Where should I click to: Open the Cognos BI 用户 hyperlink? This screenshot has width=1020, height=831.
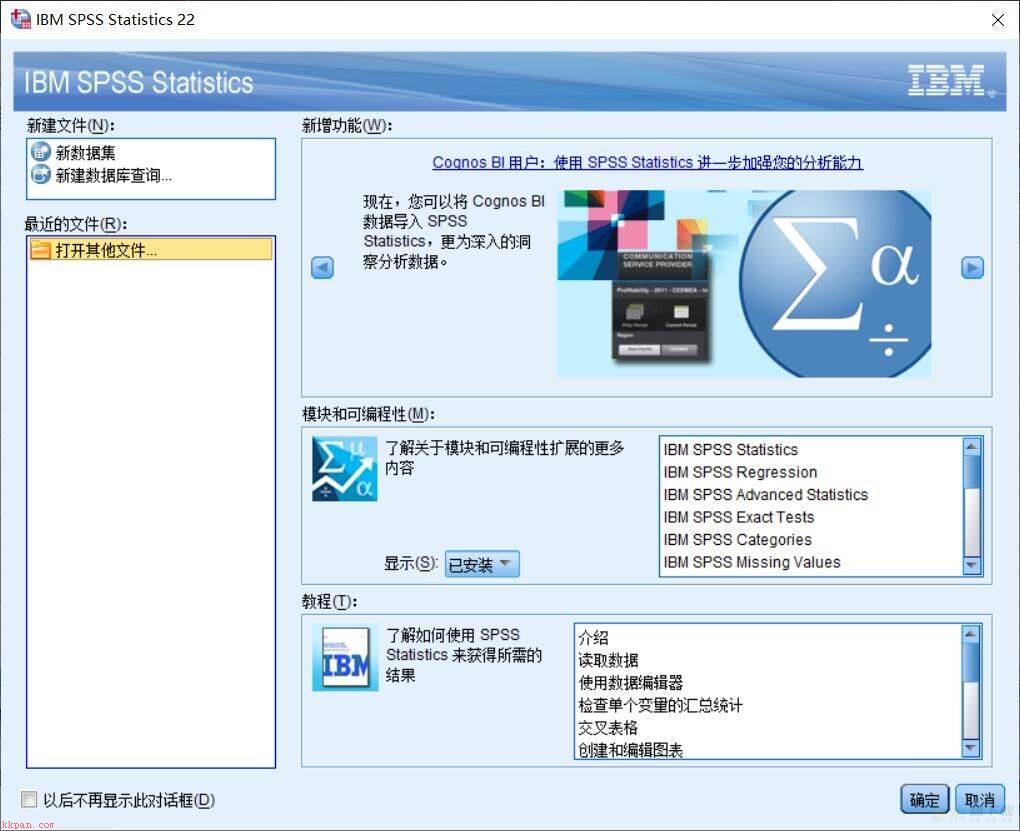tap(647, 162)
